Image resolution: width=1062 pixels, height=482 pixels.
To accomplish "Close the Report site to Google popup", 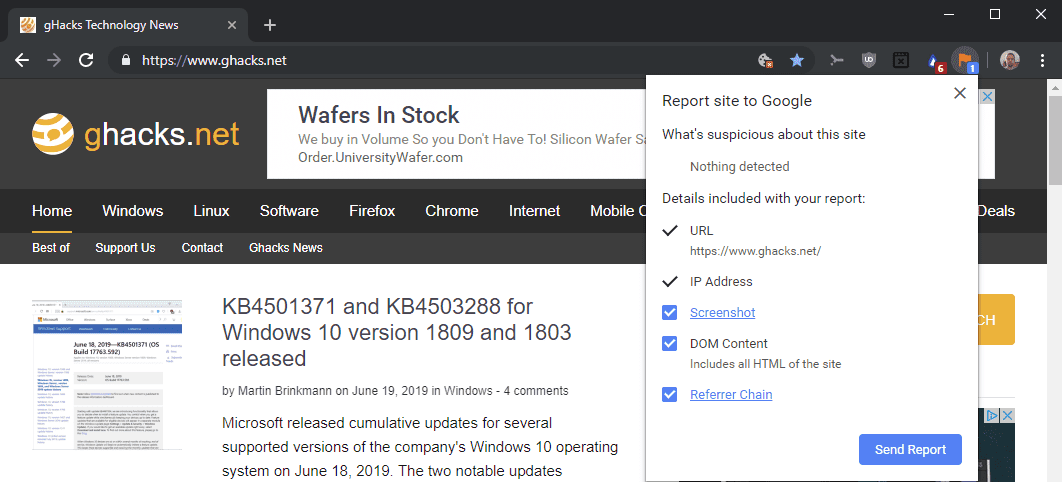I will [960, 93].
